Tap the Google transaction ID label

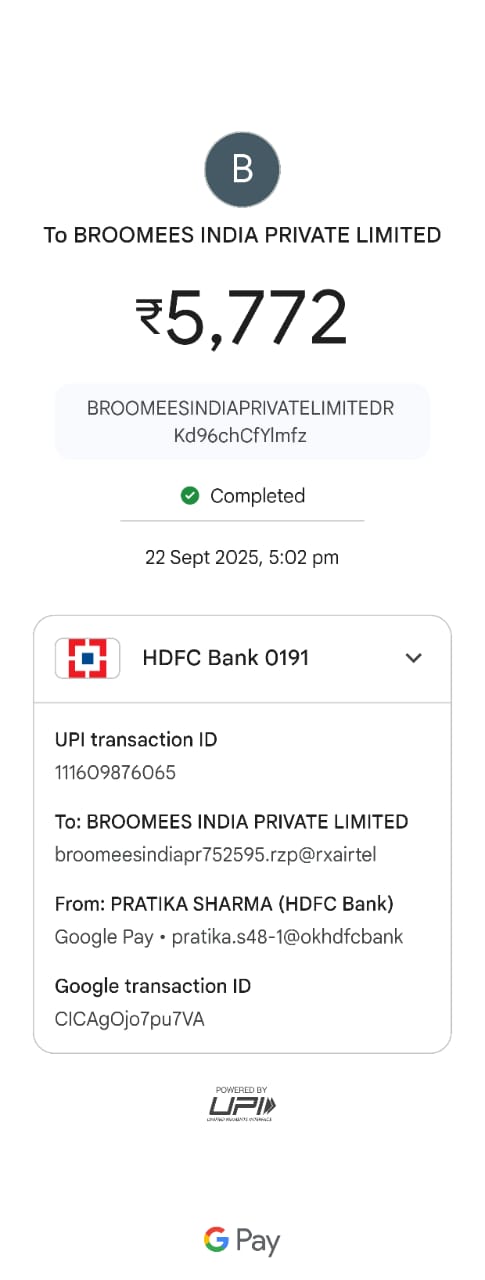pos(153,986)
